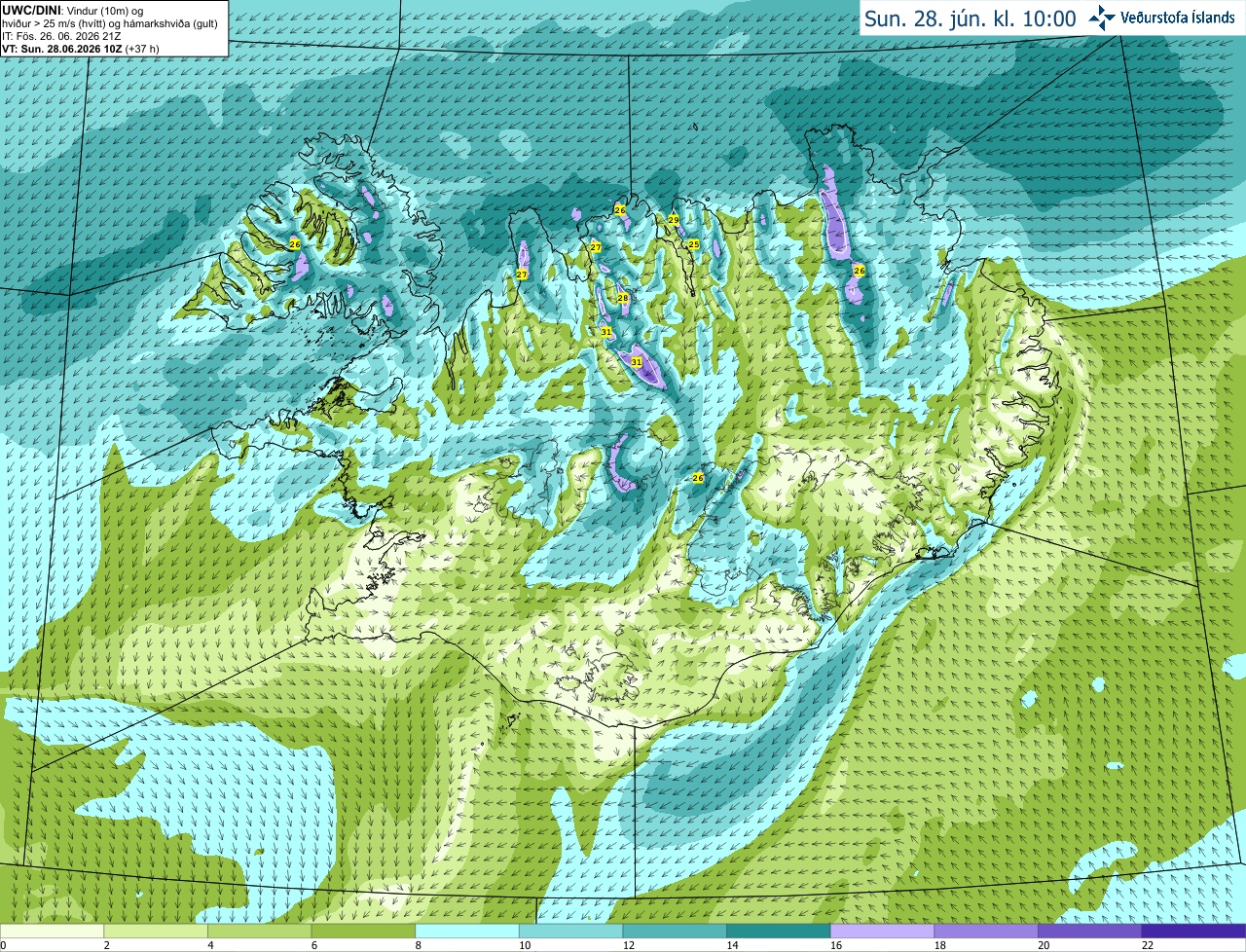Click the yellow 29 gust marker

coord(674,220)
